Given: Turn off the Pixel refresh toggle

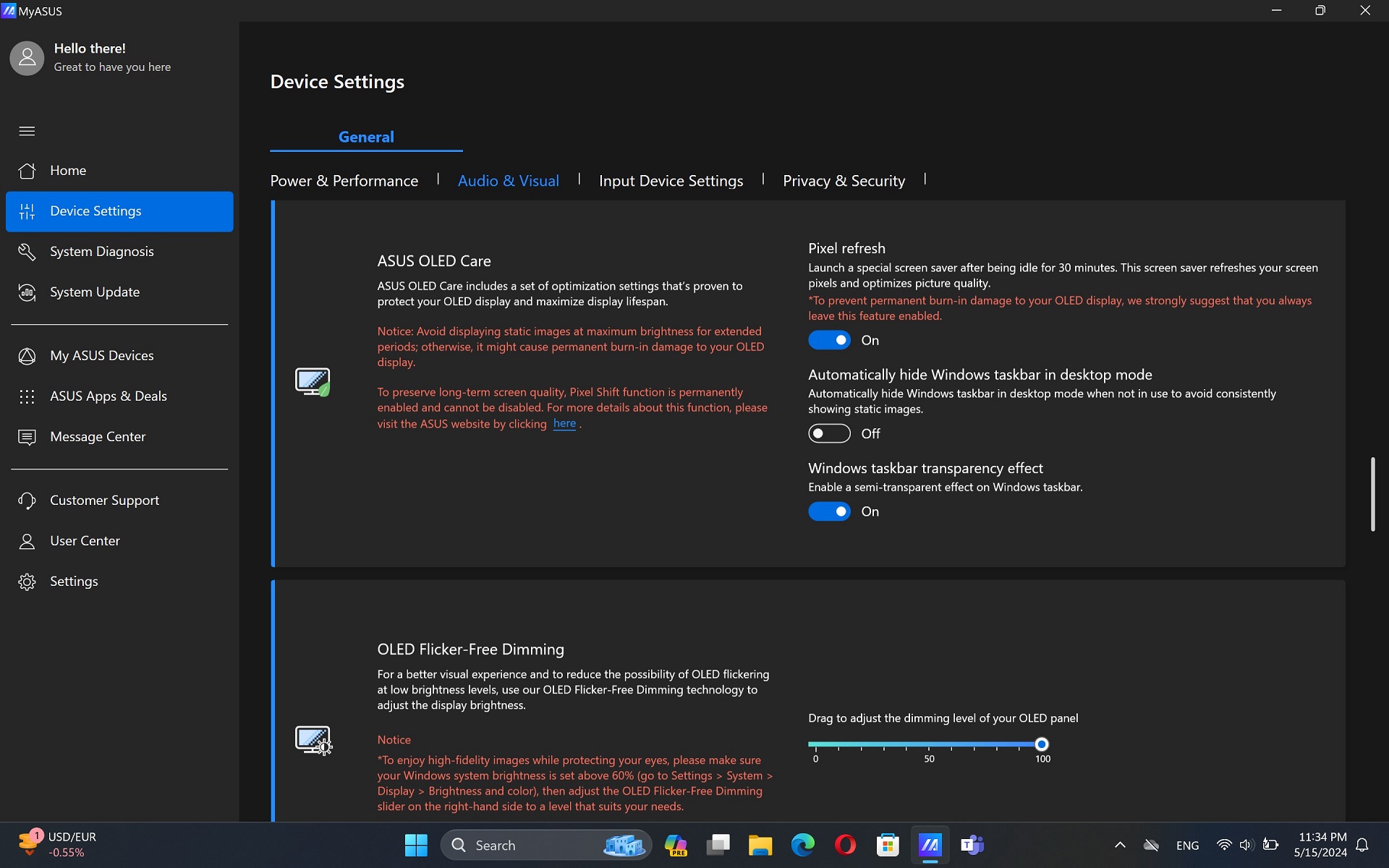Looking at the screenshot, I should (829, 340).
